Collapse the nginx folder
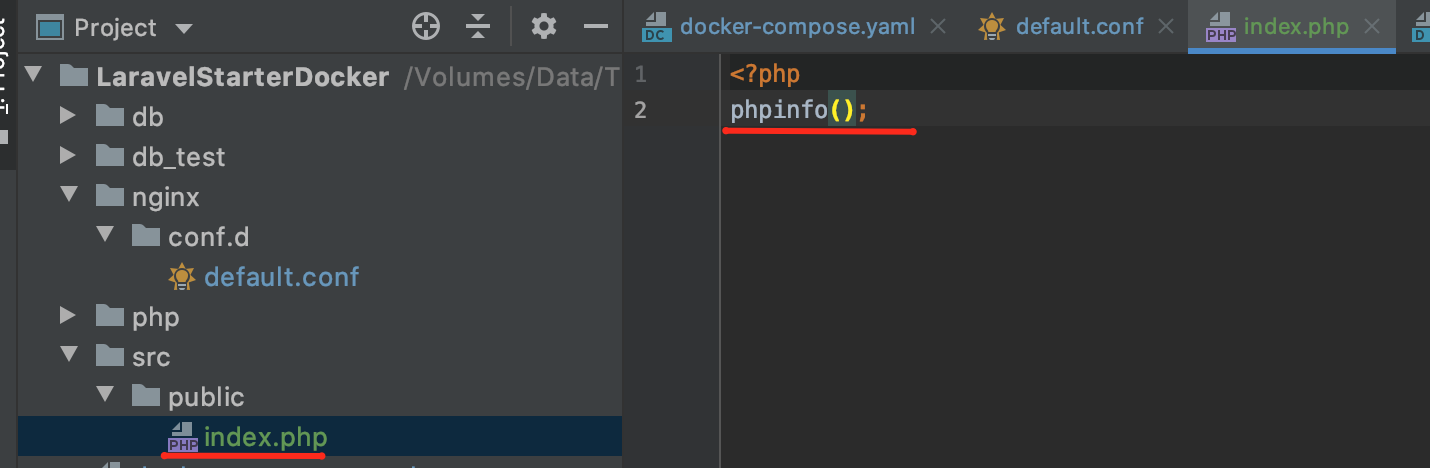This screenshot has height=468, width=1430. (x=68, y=197)
